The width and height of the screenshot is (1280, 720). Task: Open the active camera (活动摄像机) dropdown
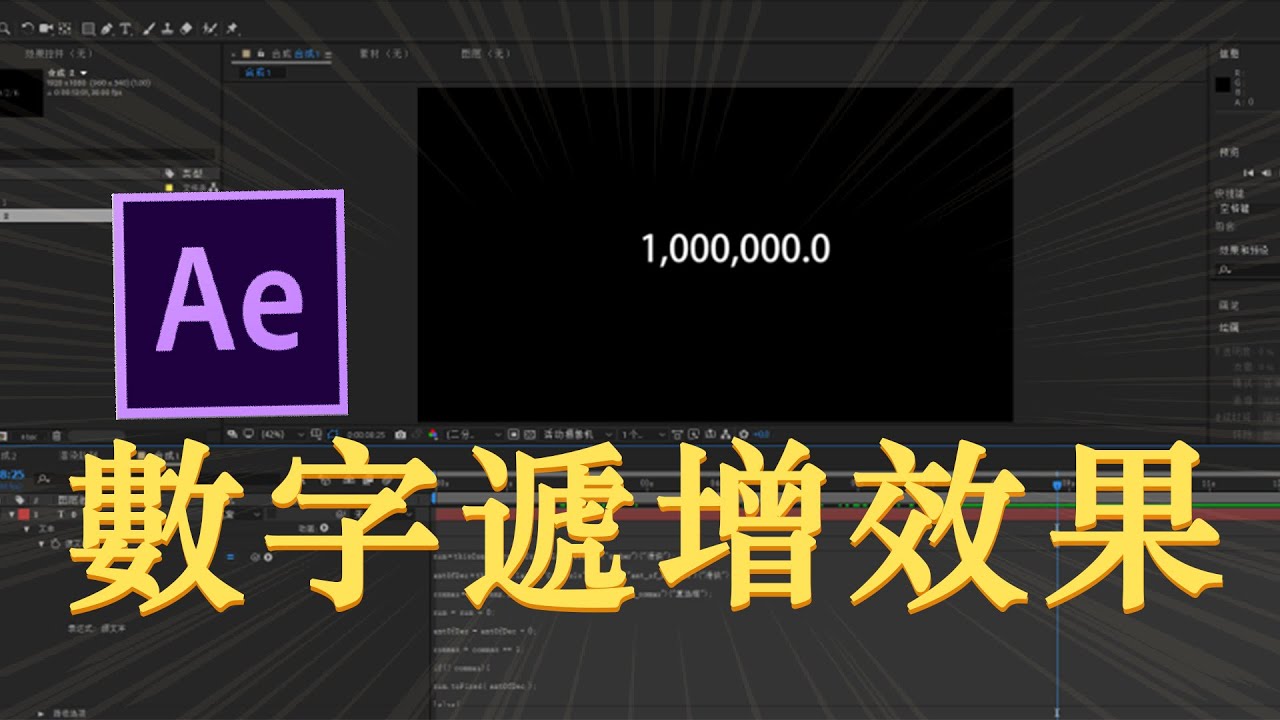coord(577,434)
